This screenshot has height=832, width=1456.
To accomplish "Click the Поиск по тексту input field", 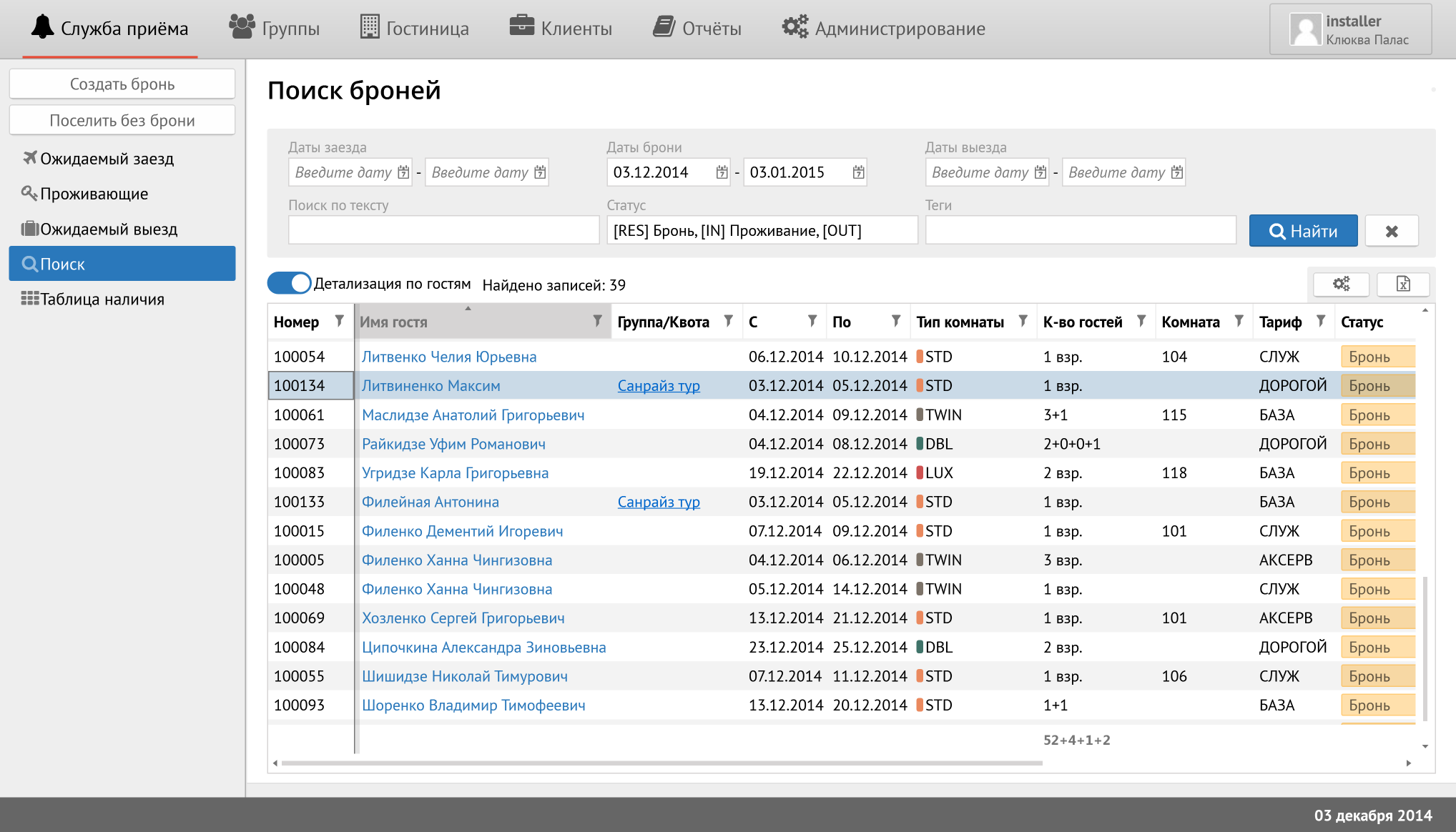I will (443, 231).
